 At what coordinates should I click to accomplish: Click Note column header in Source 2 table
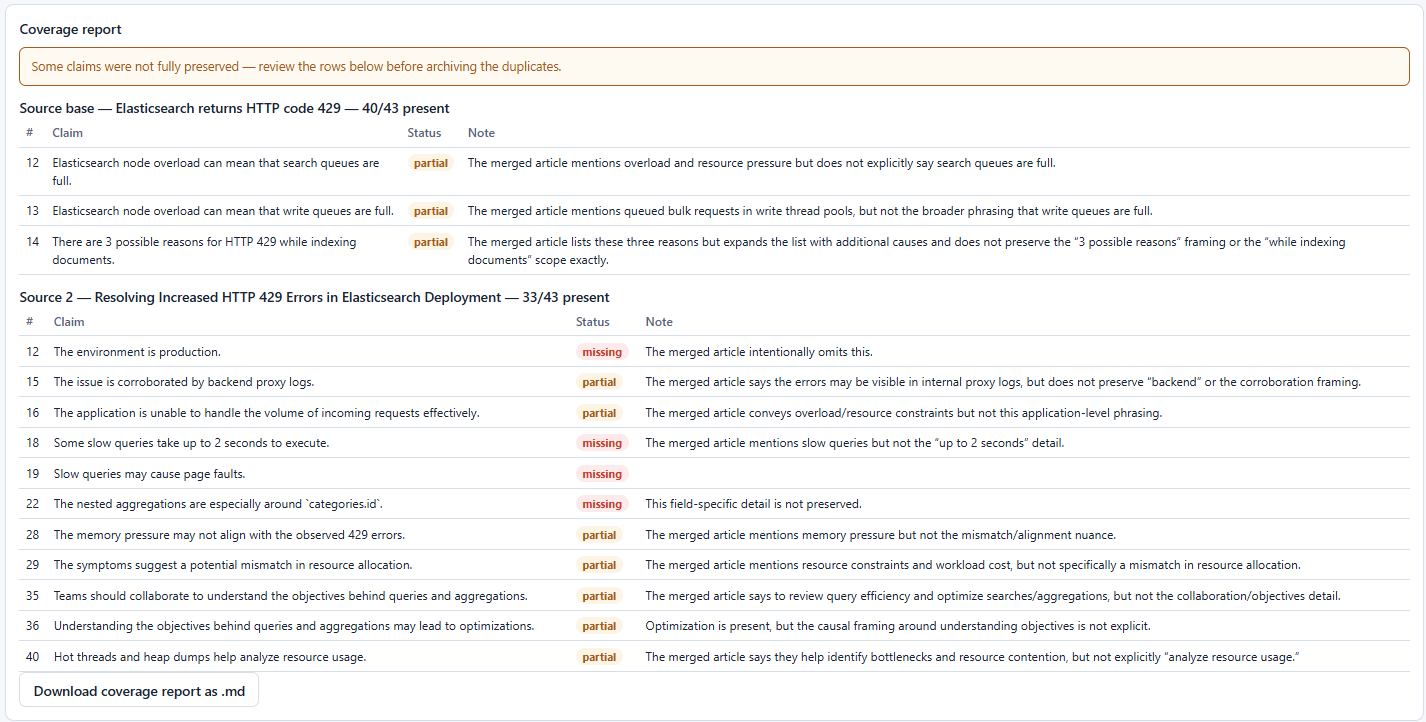coord(659,322)
